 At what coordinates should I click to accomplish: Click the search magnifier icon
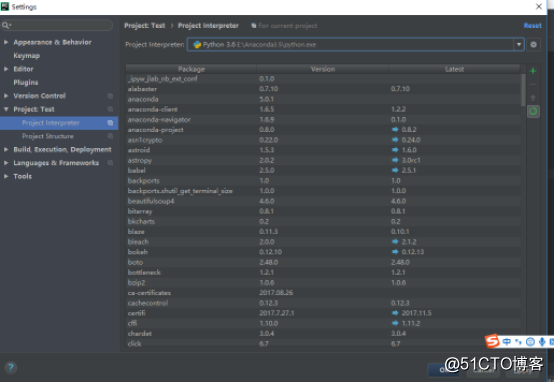tap(6, 25)
